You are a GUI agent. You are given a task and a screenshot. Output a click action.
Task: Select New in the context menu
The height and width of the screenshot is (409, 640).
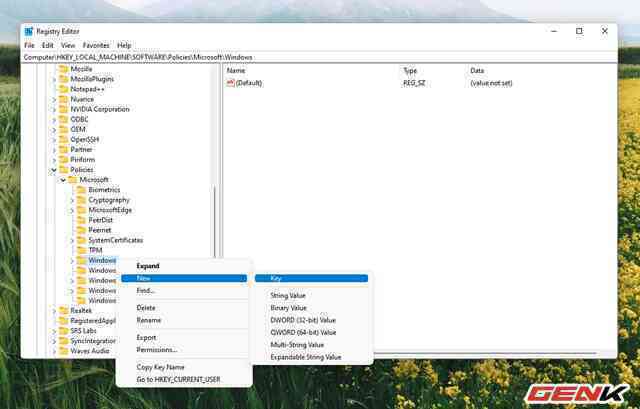[x=184, y=278]
